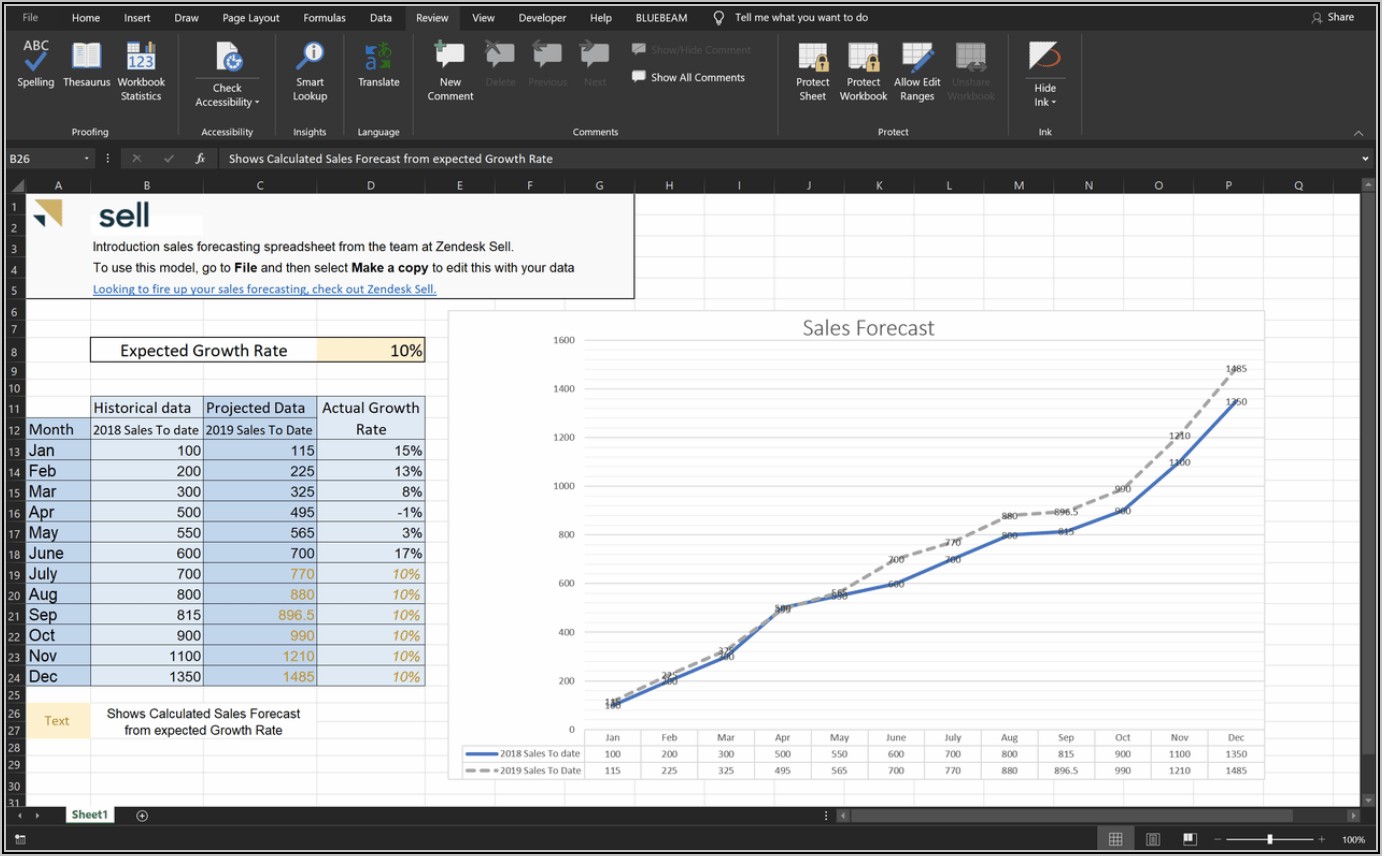Switch to Page Break Preview view
The image size is (1382, 856).
click(1189, 839)
